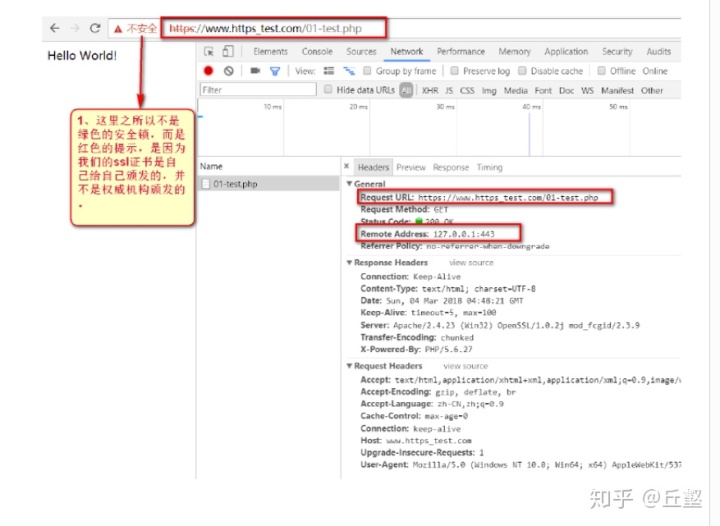The image size is (720, 526).
Task: Click the Host www.https_test.com header
Action: (416, 441)
